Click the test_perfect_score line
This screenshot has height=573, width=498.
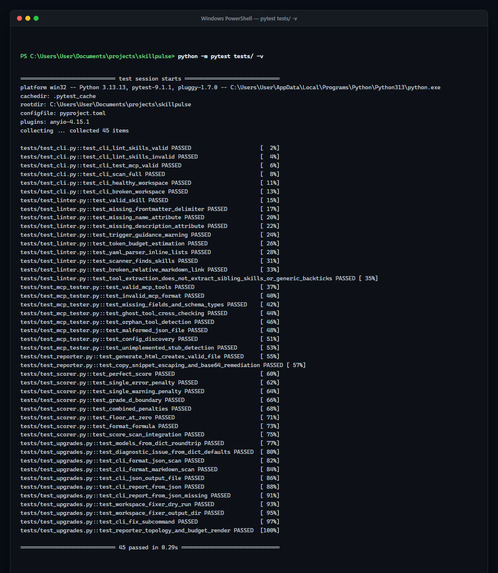pos(150,374)
